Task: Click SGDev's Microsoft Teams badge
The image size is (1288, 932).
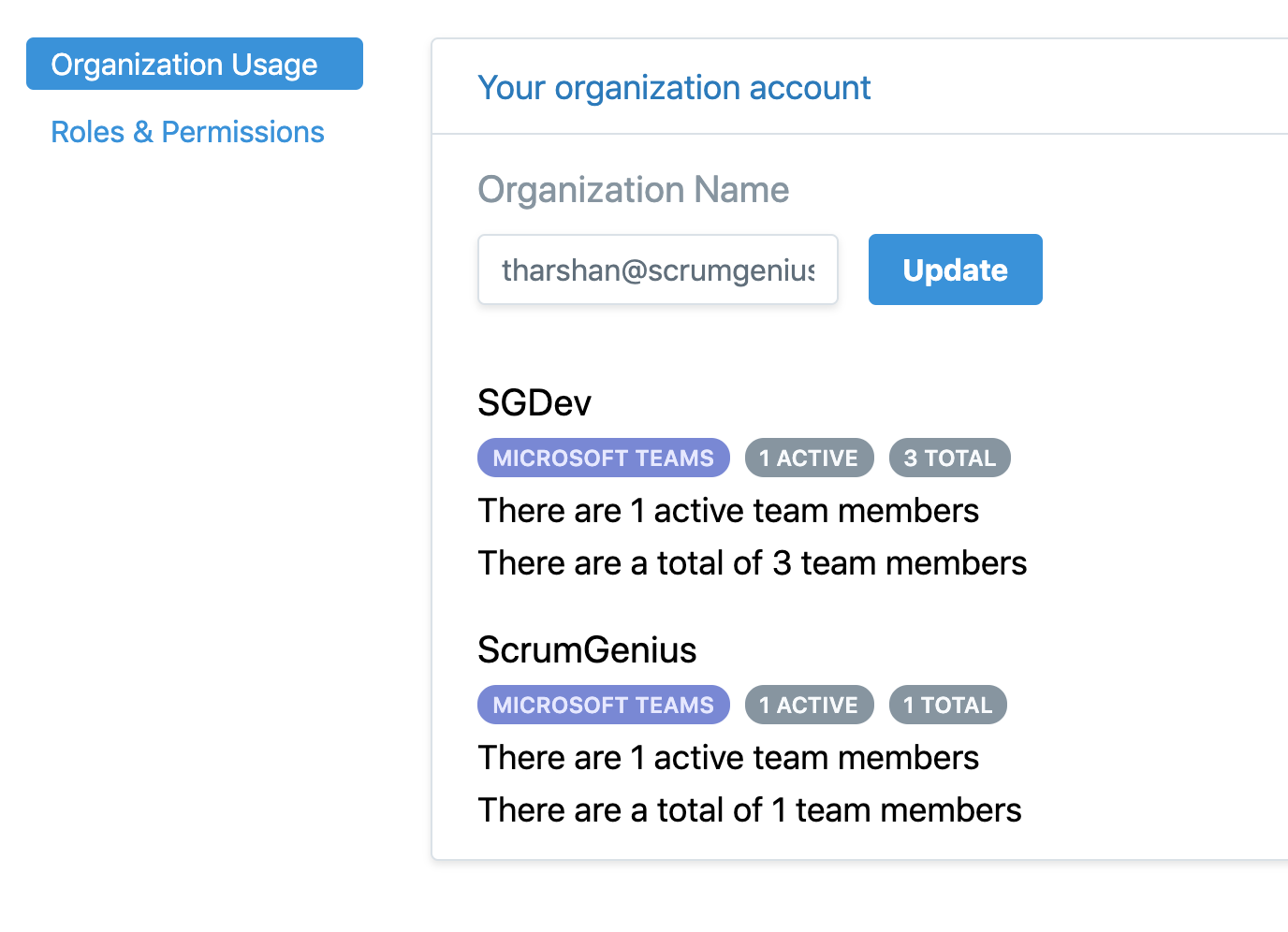Action: 604,458
